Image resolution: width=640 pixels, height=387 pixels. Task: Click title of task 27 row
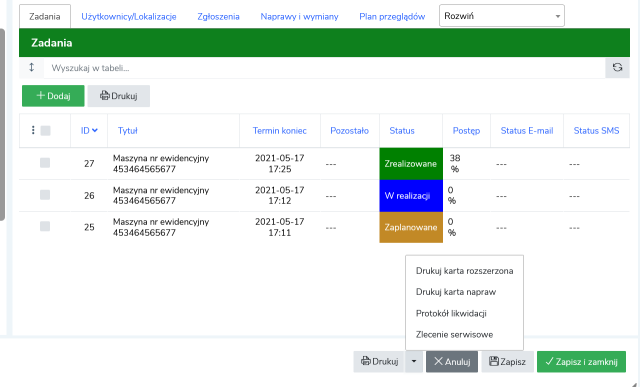pyautogui.click(x=161, y=163)
